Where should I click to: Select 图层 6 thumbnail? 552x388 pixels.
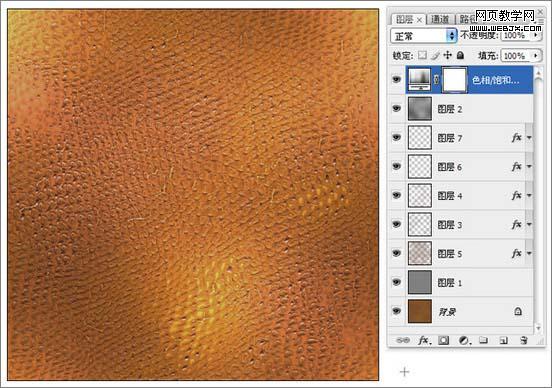click(x=420, y=166)
